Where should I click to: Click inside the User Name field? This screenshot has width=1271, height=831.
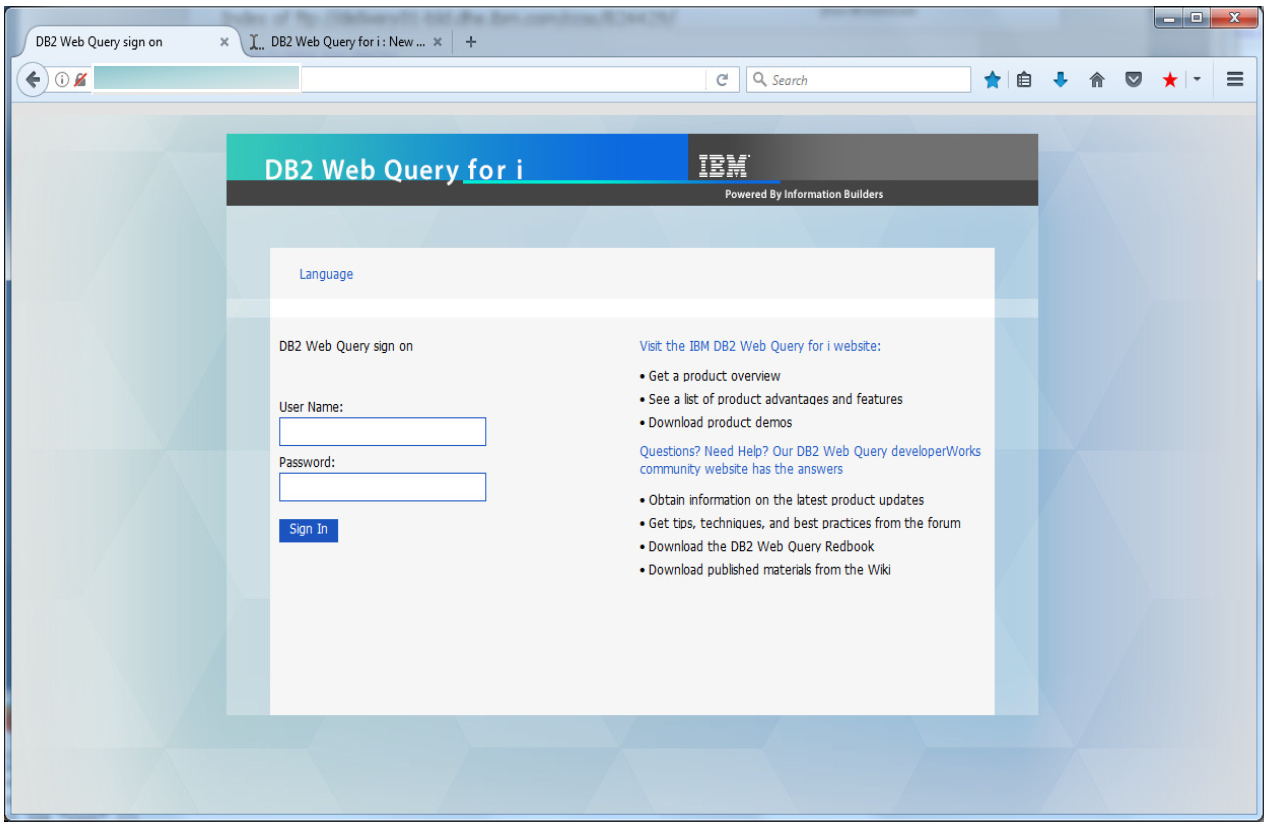382,431
